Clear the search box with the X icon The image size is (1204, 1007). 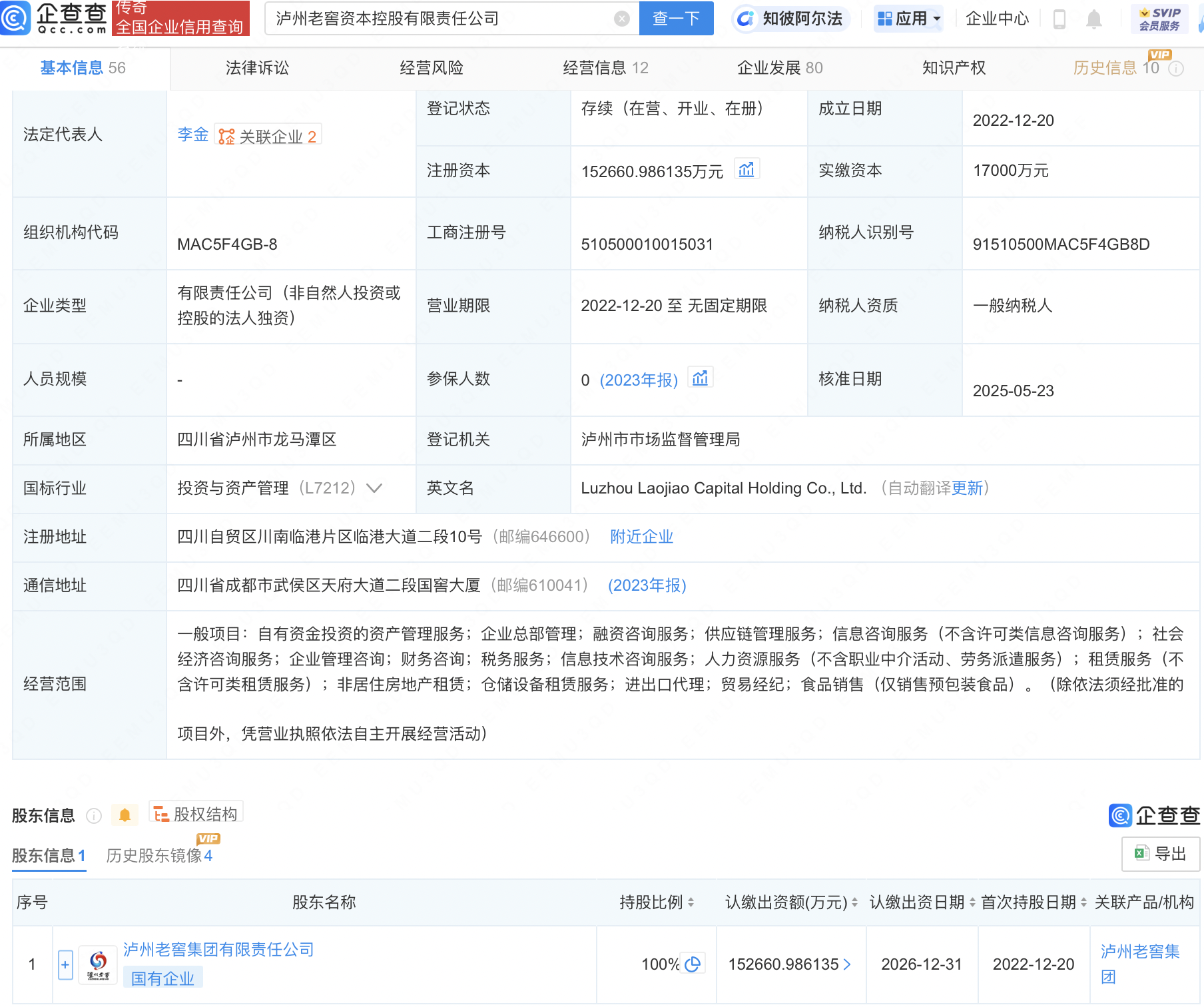[x=622, y=19]
